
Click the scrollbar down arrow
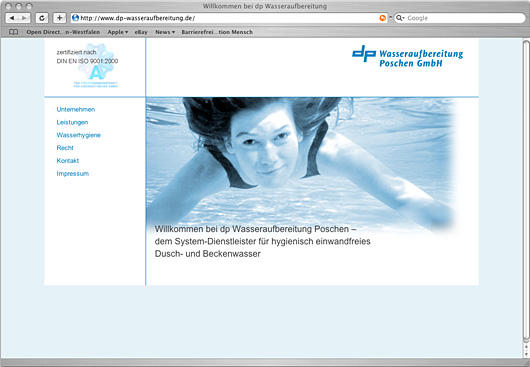[526, 353]
